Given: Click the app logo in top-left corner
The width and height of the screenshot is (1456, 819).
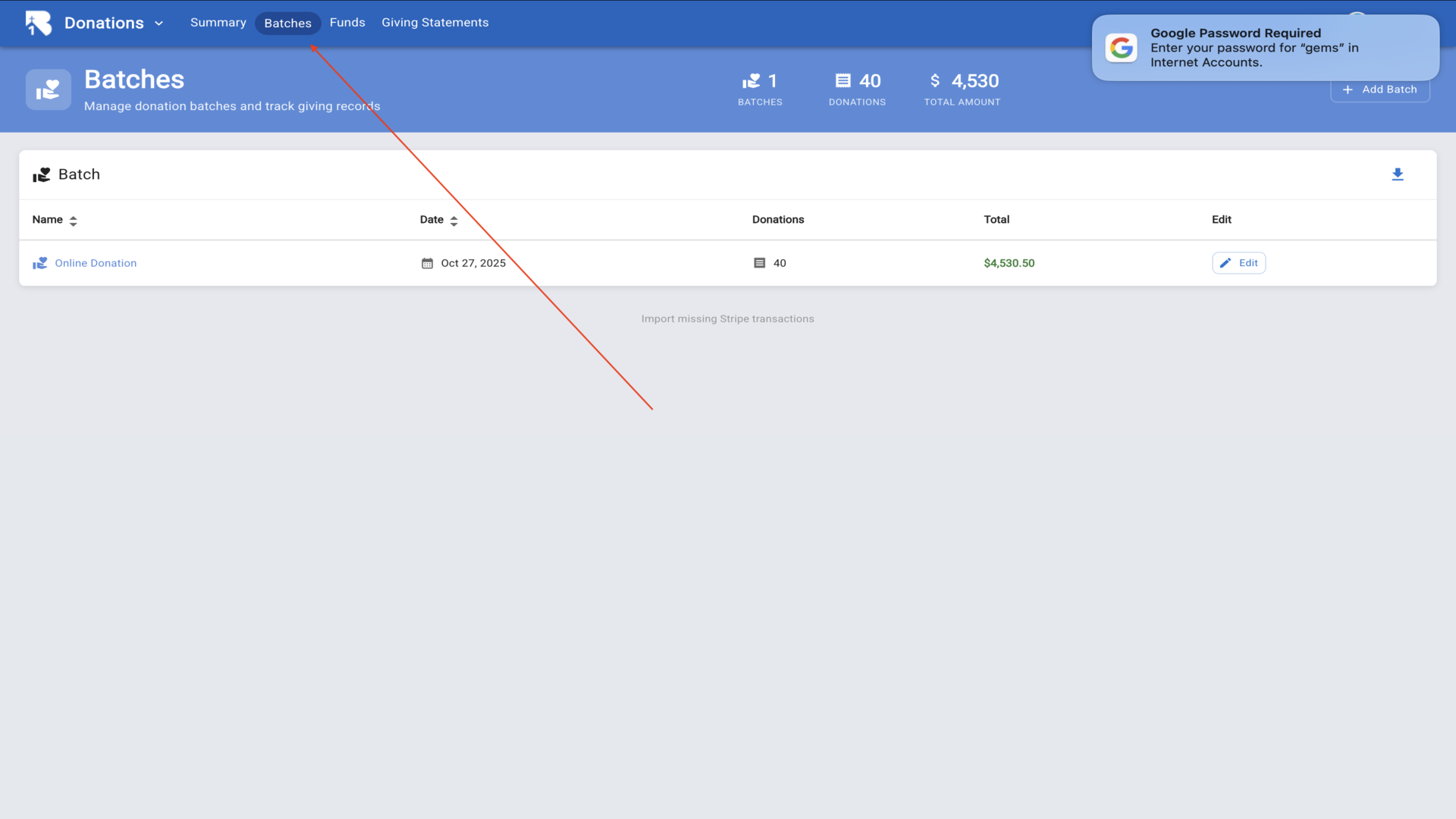Looking at the screenshot, I should coord(38,23).
